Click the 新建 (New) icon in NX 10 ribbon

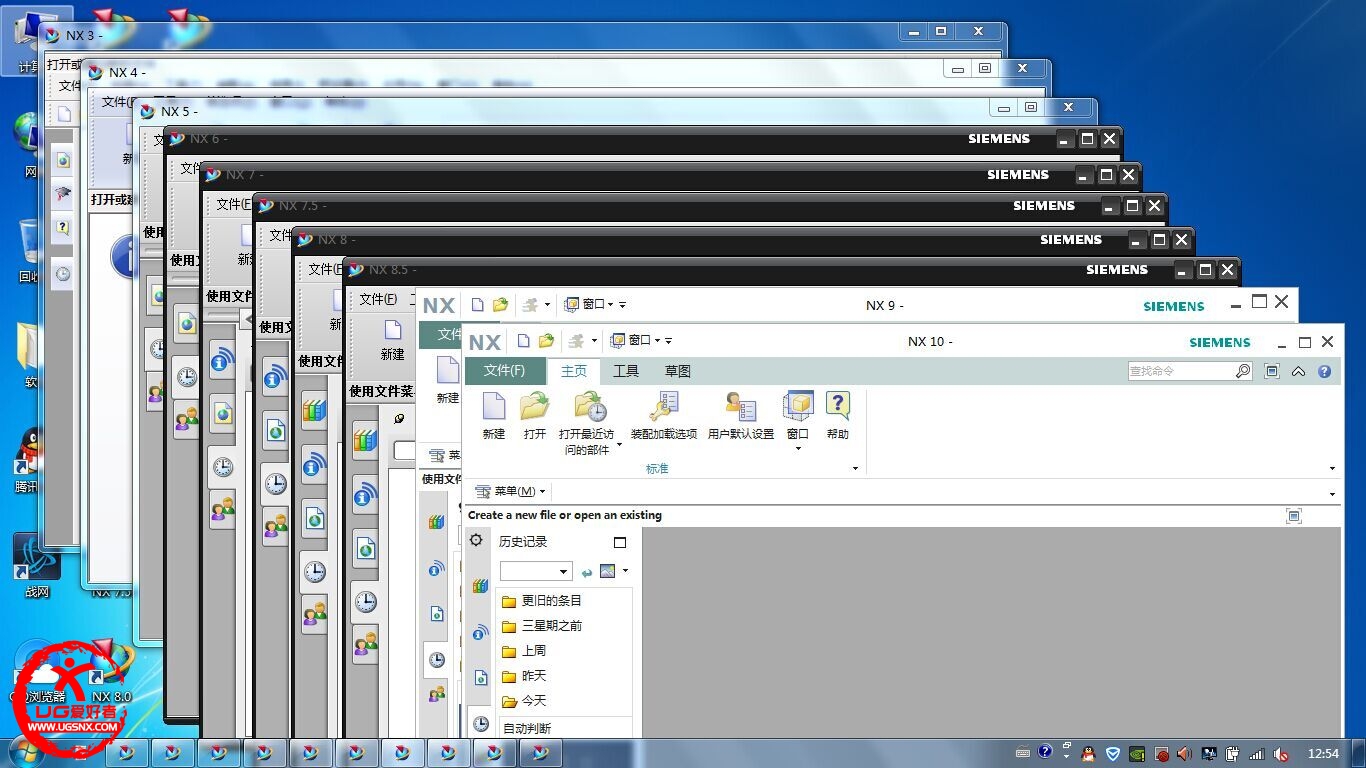pos(494,407)
